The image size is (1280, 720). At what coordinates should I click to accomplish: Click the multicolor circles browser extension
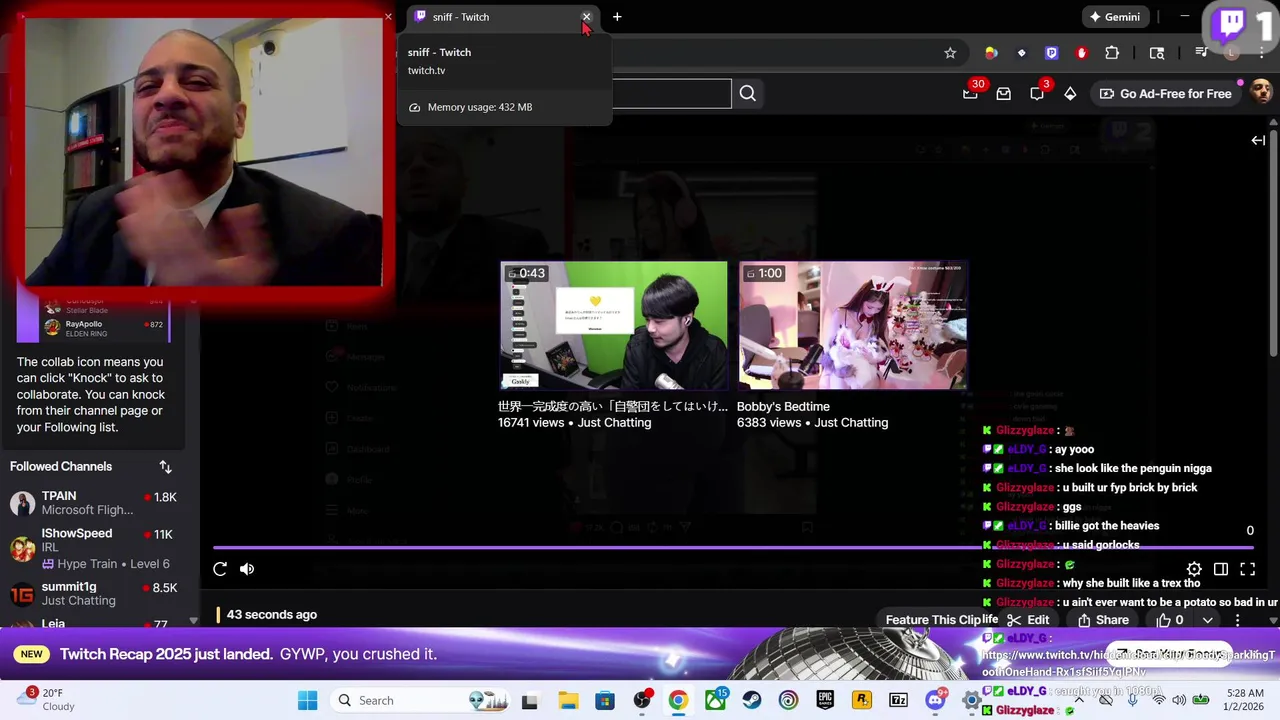991,53
